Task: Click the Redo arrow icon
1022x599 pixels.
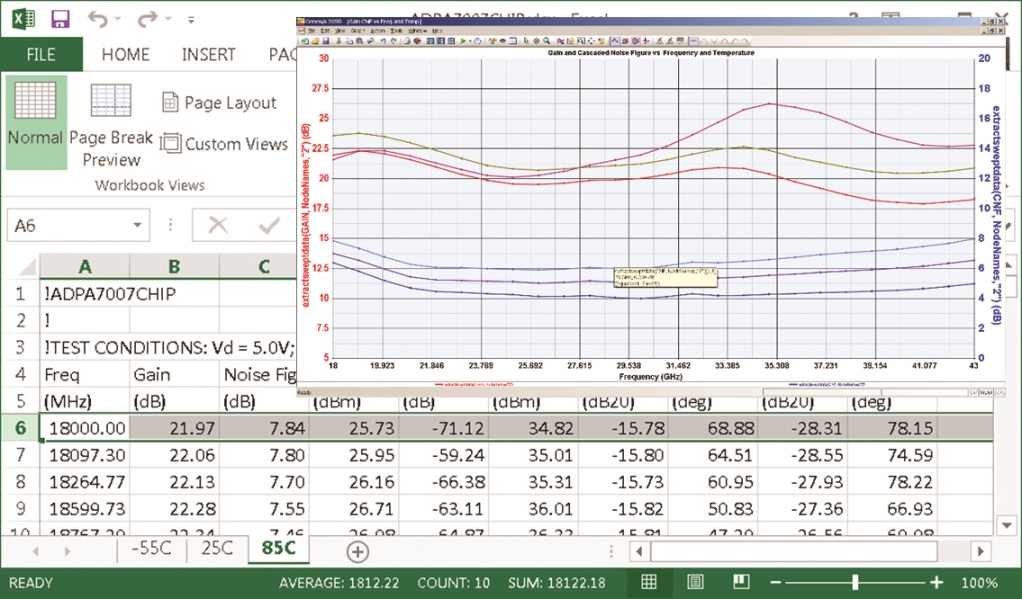Action: [x=148, y=18]
